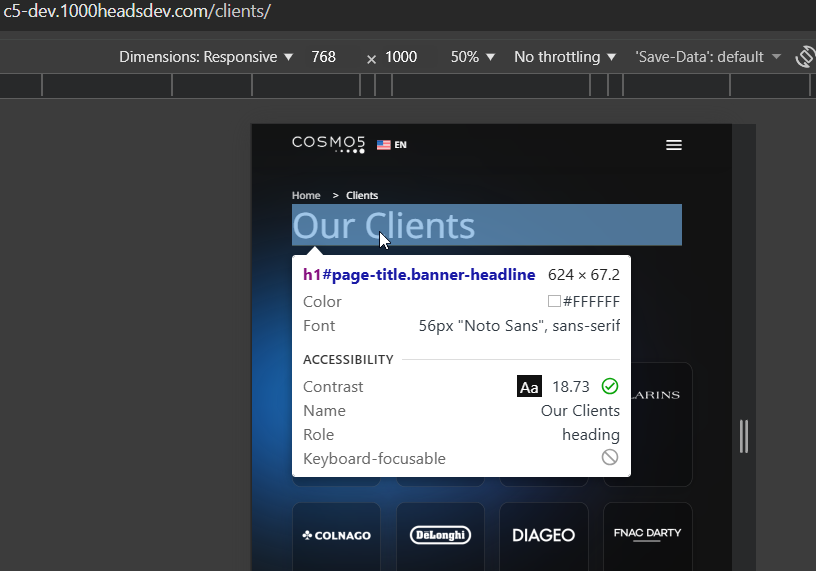Click the 624 × 67.2 size text
The height and width of the screenshot is (571, 816).
click(584, 274)
